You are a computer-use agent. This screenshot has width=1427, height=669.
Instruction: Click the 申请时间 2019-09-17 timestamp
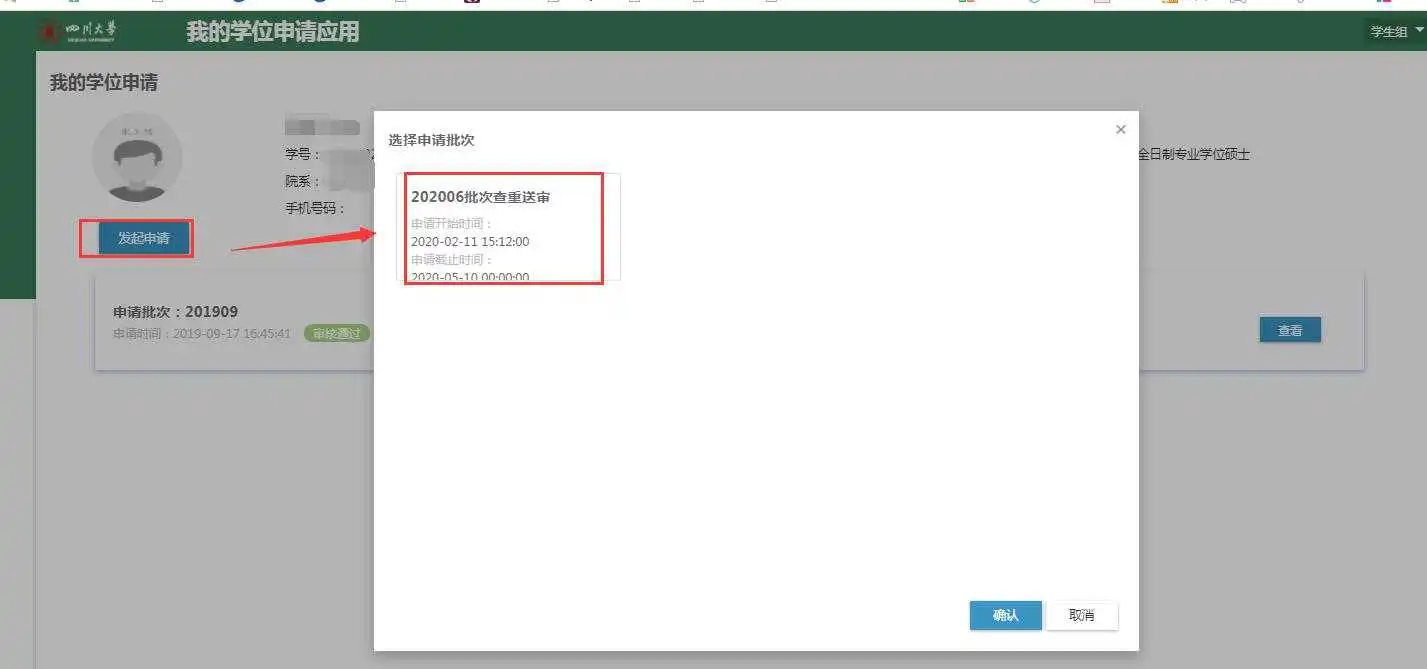pyautogui.click(x=202, y=334)
